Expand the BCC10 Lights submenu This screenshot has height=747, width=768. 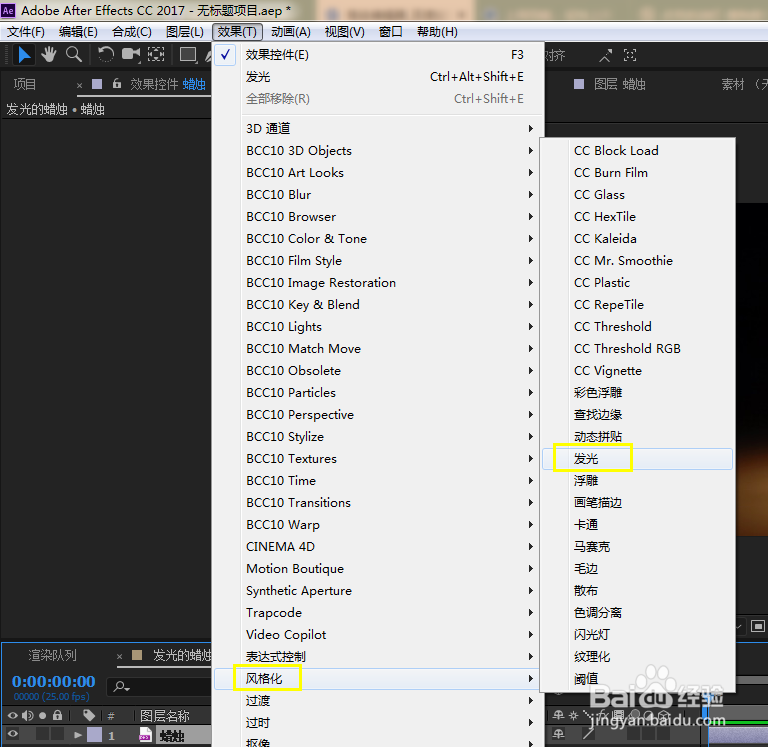(x=378, y=327)
